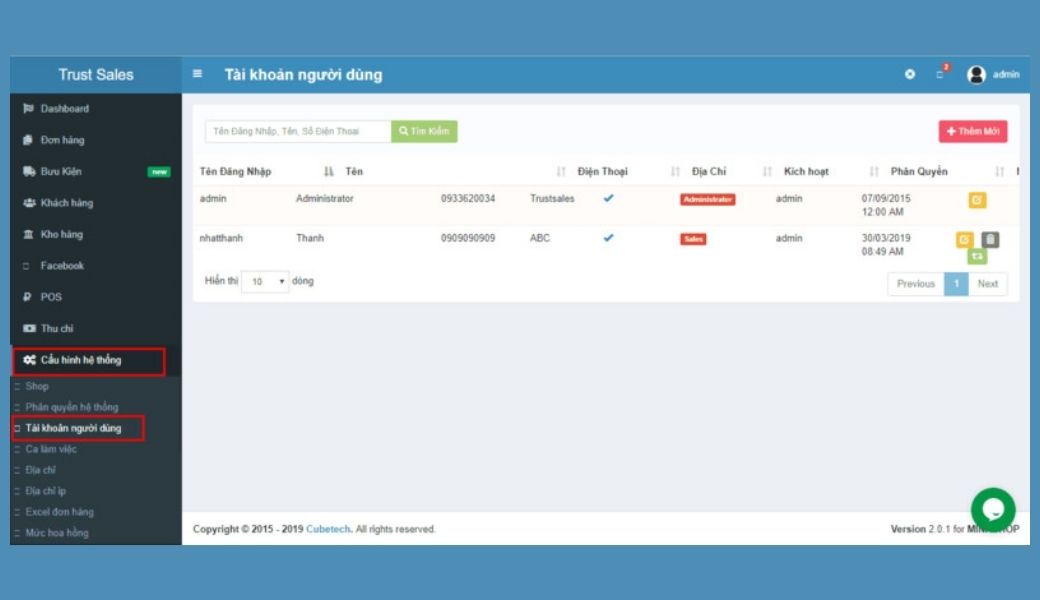
Task: Open the rows-per-page dropdown showing 10
Action: [x=265, y=282]
